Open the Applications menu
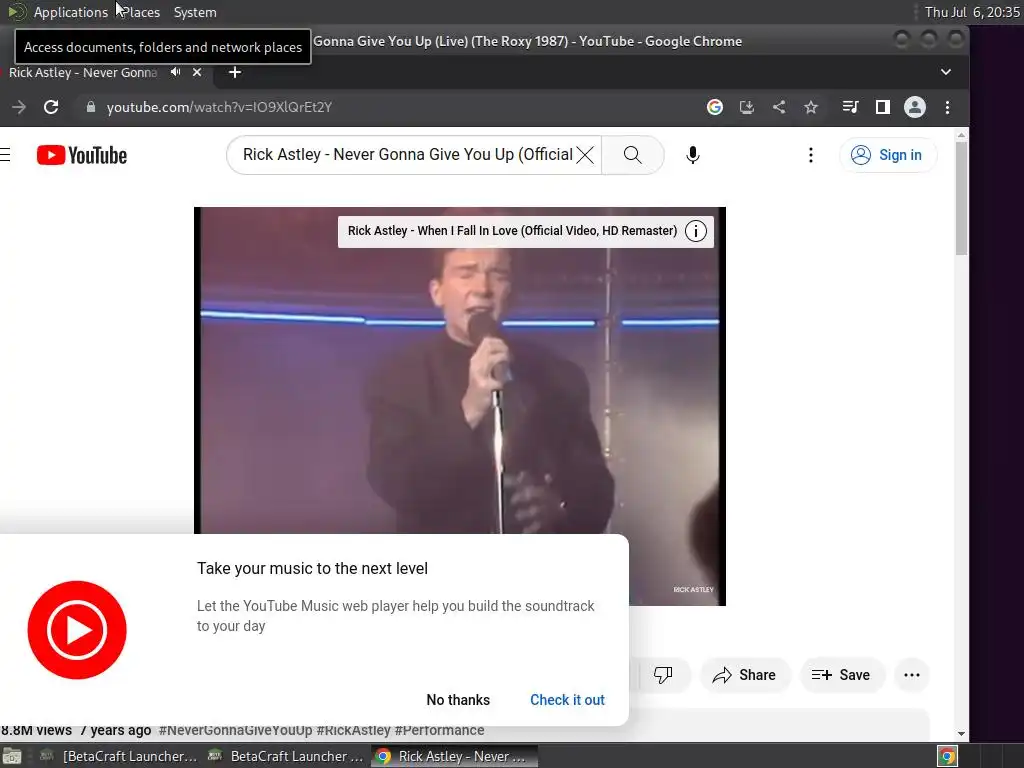Screen dimensions: 1024x768 point(71,12)
